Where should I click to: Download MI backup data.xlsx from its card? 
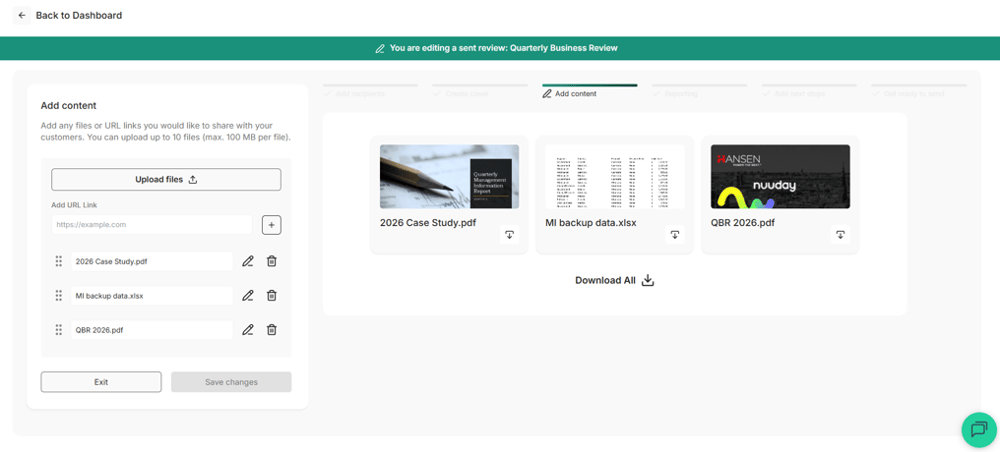click(675, 235)
